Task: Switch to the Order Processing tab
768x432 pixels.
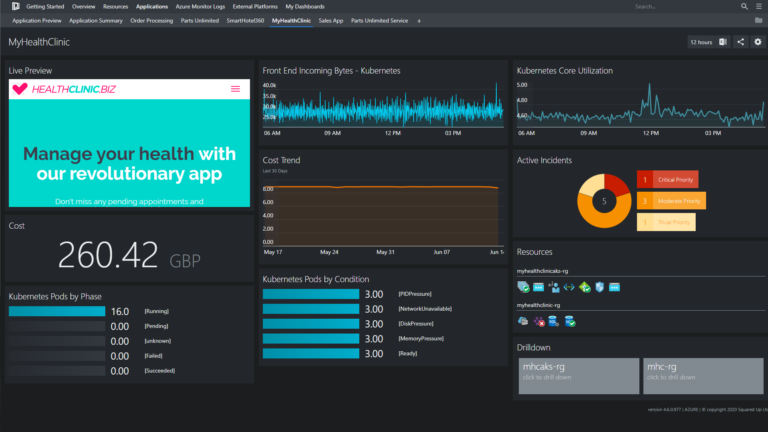Action: tap(152, 21)
